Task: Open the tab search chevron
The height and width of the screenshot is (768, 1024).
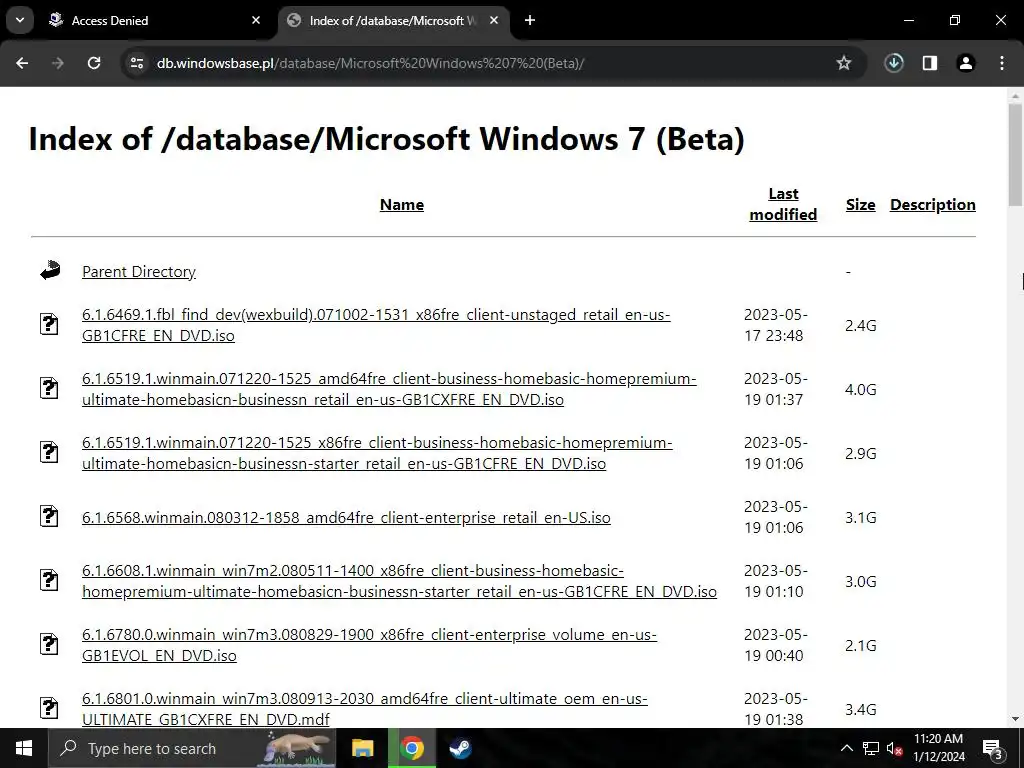Action: click(20, 20)
